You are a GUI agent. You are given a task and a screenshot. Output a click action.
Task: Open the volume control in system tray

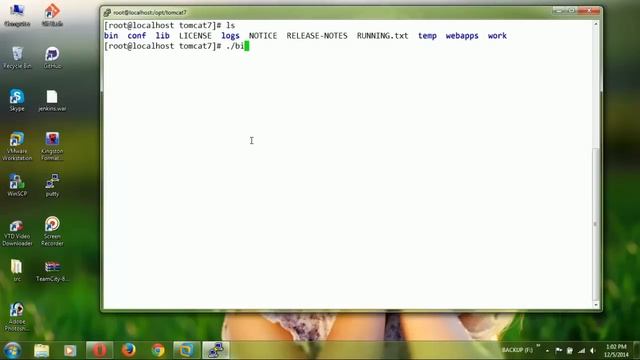click(593, 351)
